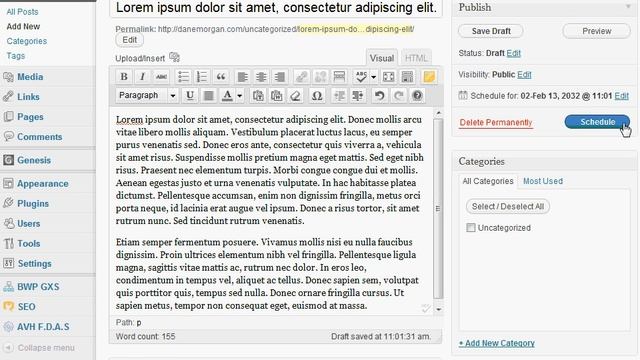Open the Paragraph format dropdown
This screenshot has height=360, width=640.
tap(147, 96)
